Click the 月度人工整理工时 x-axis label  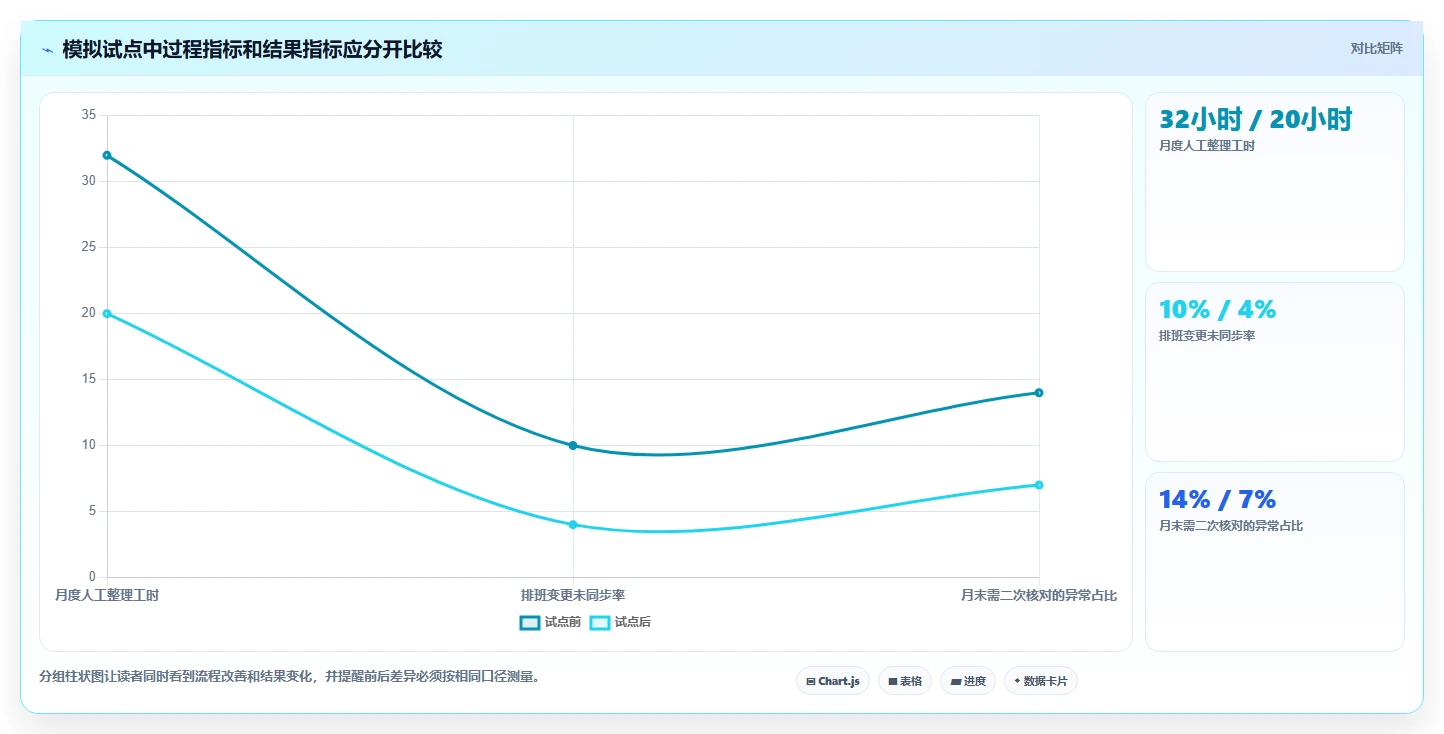pyautogui.click(x=107, y=595)
